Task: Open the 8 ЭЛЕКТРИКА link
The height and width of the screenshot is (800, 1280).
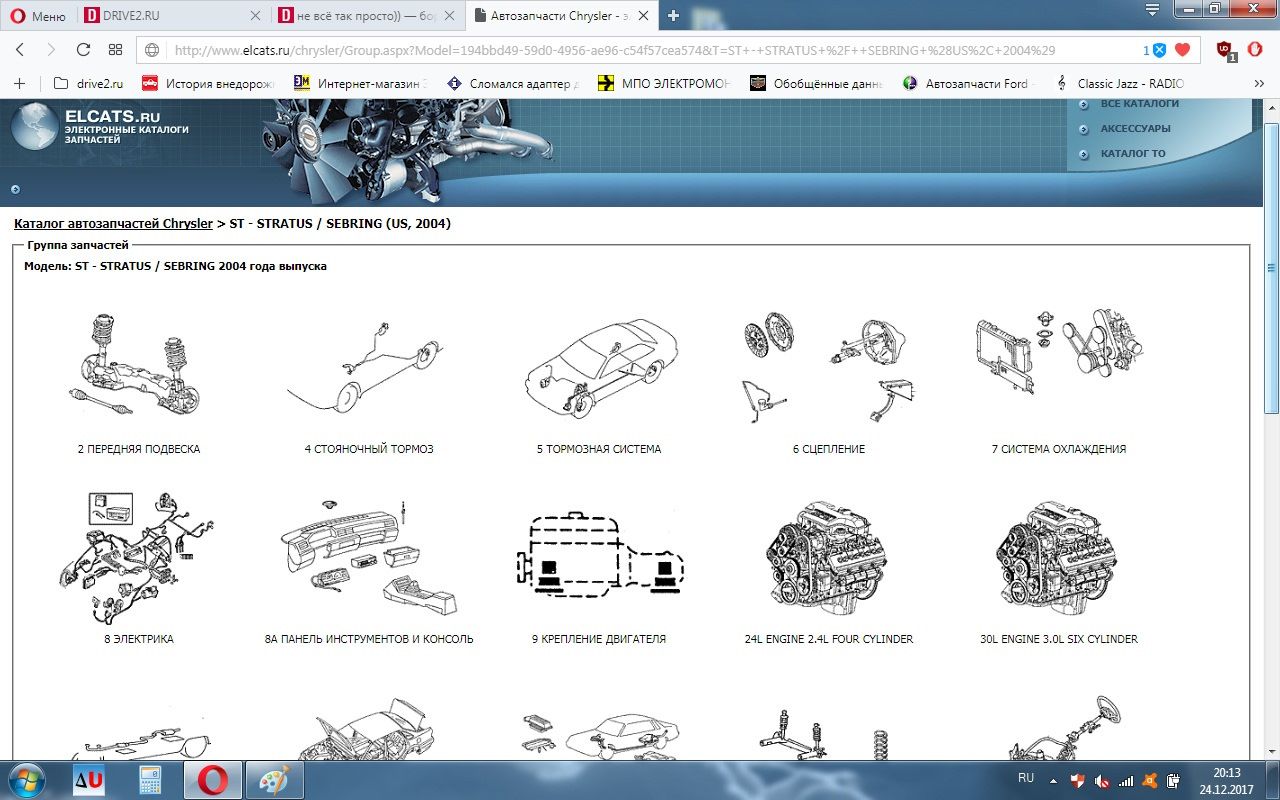Action: pos(139,639)
